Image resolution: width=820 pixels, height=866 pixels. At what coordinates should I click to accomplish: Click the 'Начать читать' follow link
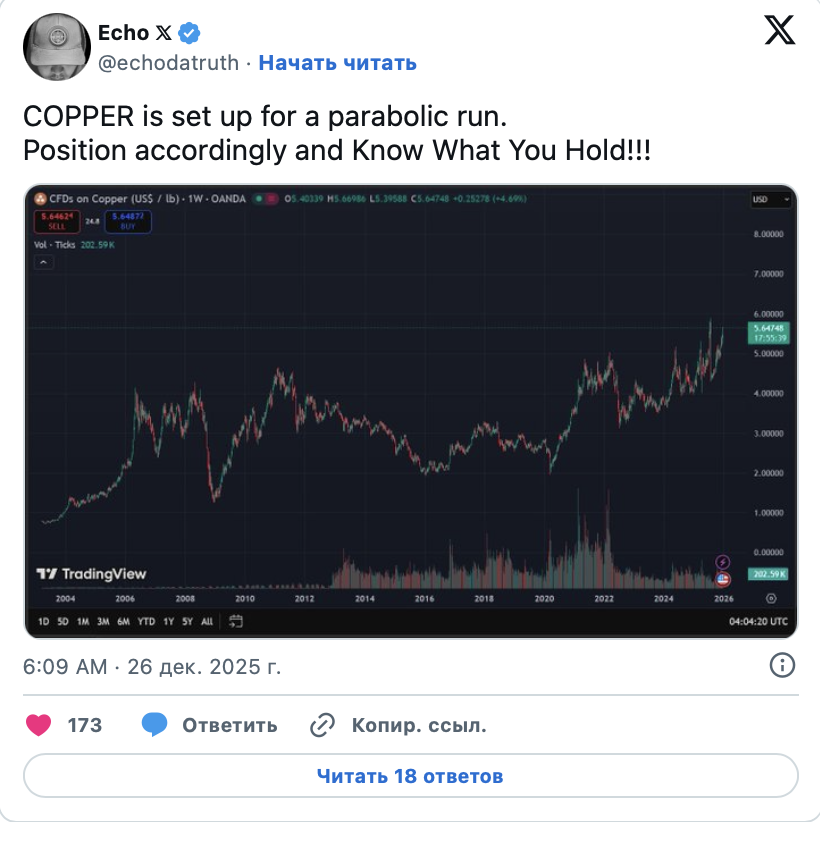click(x=337, y=63)
